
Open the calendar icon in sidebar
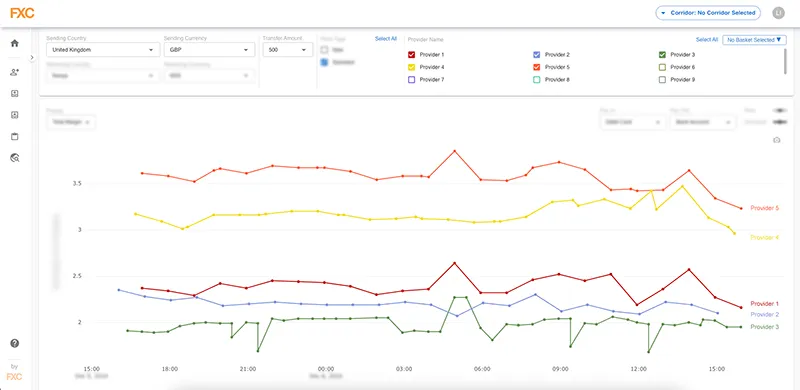click(x=15, y=137)
